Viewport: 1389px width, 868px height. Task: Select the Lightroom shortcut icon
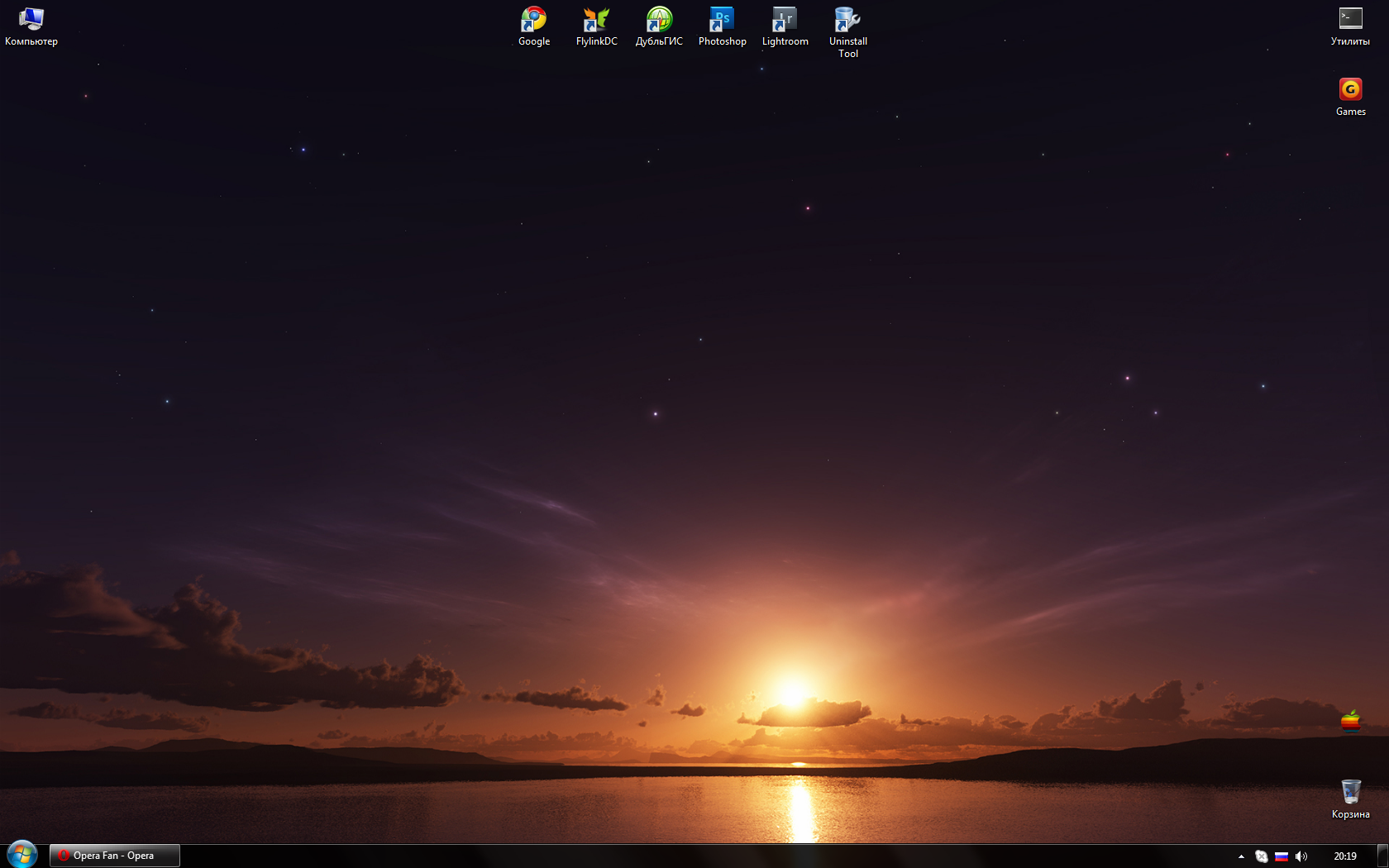point(785,26)
